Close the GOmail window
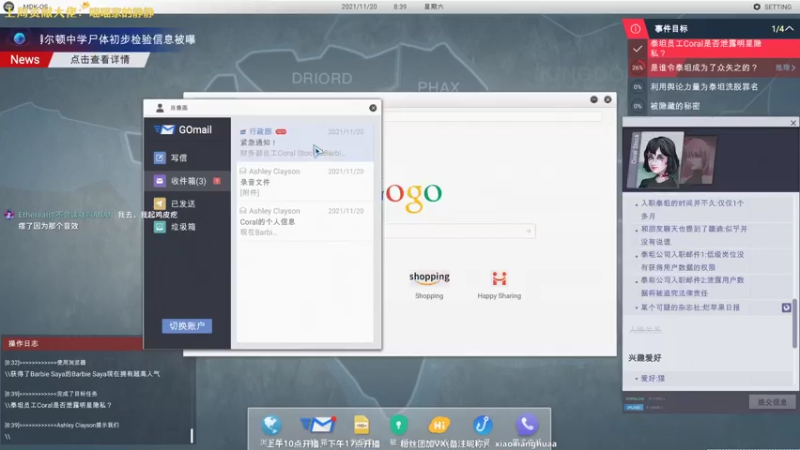The width and height of the screenshot is (800, 450). (373, 108)
